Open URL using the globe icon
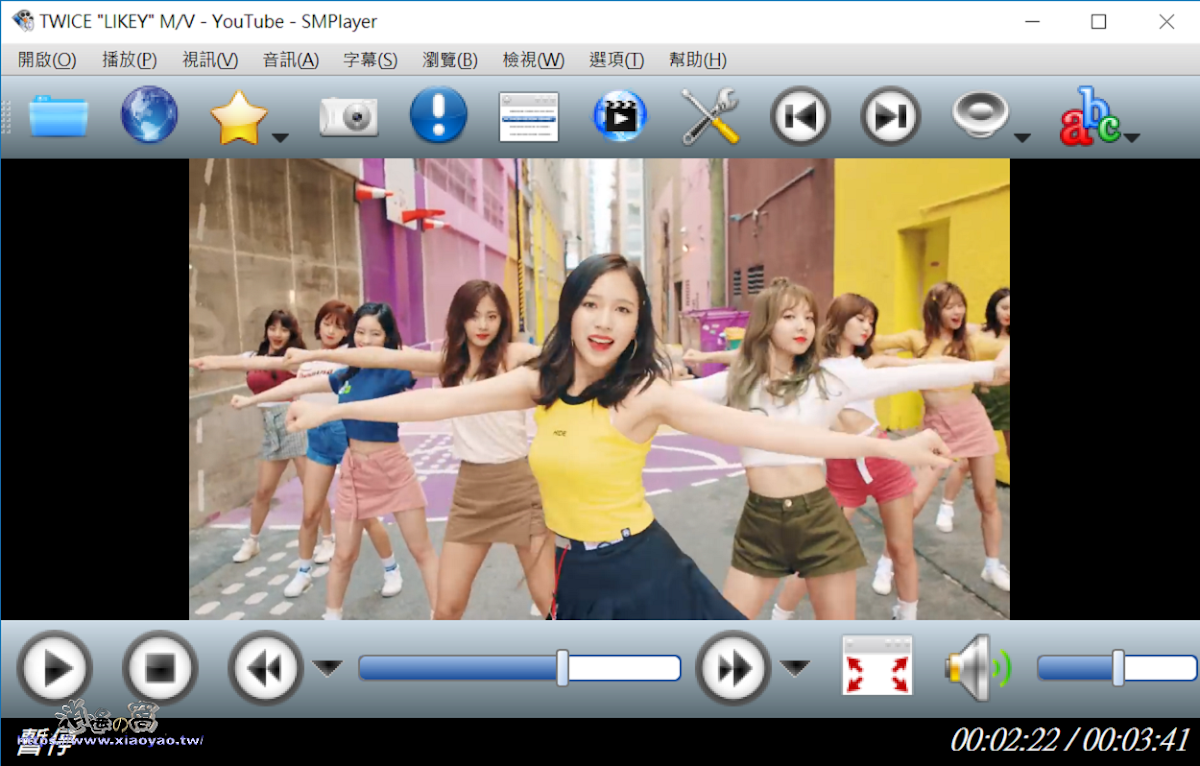 (x=149, y=115)
